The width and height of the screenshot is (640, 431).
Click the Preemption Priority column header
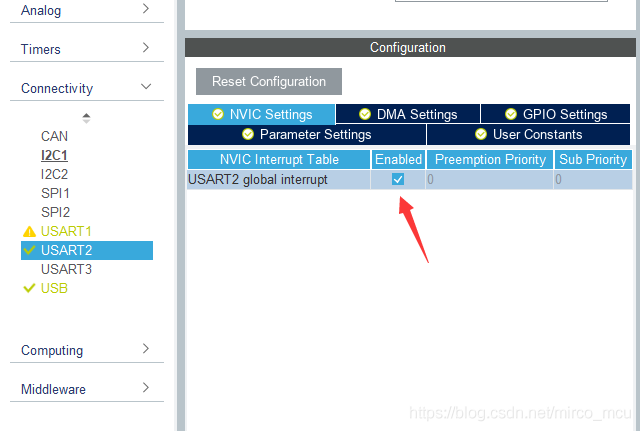pos(490,160)
